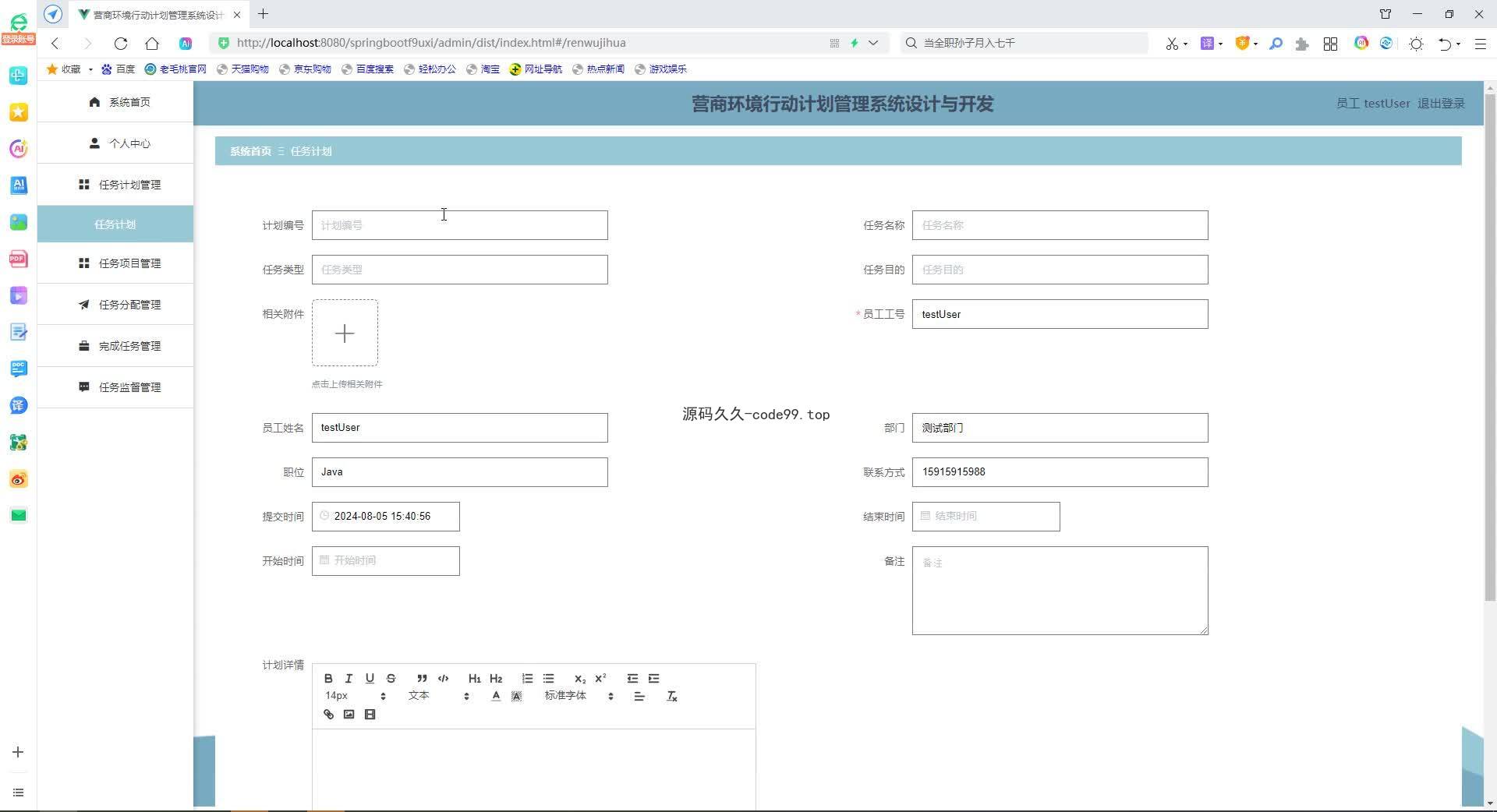Open the font color picker
This screenshot has width=1497, height=812.
point(496,697)
